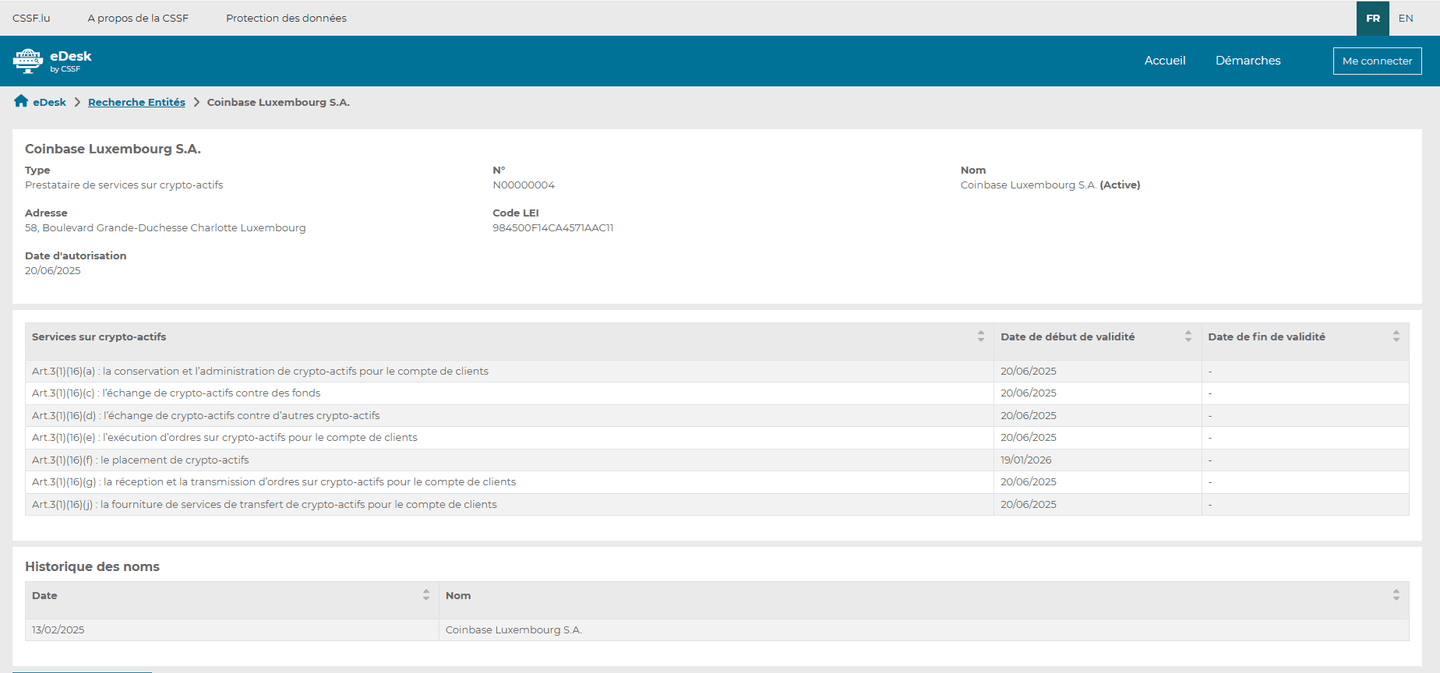Sort by Date de début de validité arrows

click(1188, 337)
